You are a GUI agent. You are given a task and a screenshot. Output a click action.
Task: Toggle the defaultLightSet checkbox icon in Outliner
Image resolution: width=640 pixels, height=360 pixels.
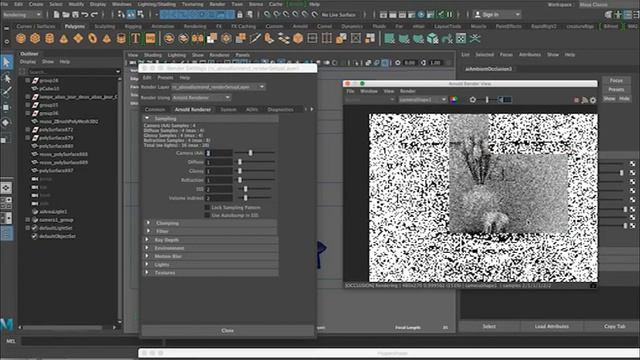(x=35, y=228)
